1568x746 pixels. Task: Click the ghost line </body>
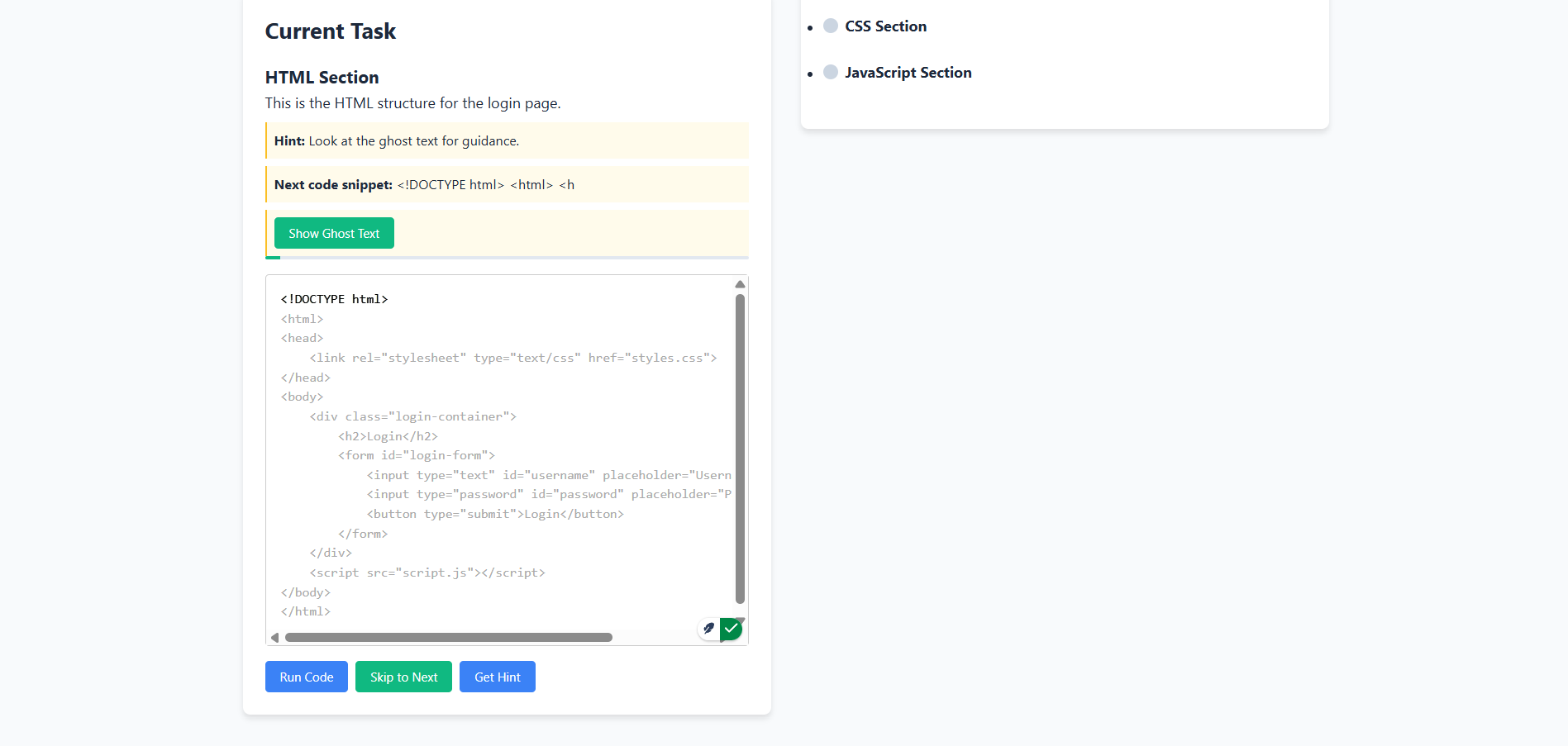(305, 592)
